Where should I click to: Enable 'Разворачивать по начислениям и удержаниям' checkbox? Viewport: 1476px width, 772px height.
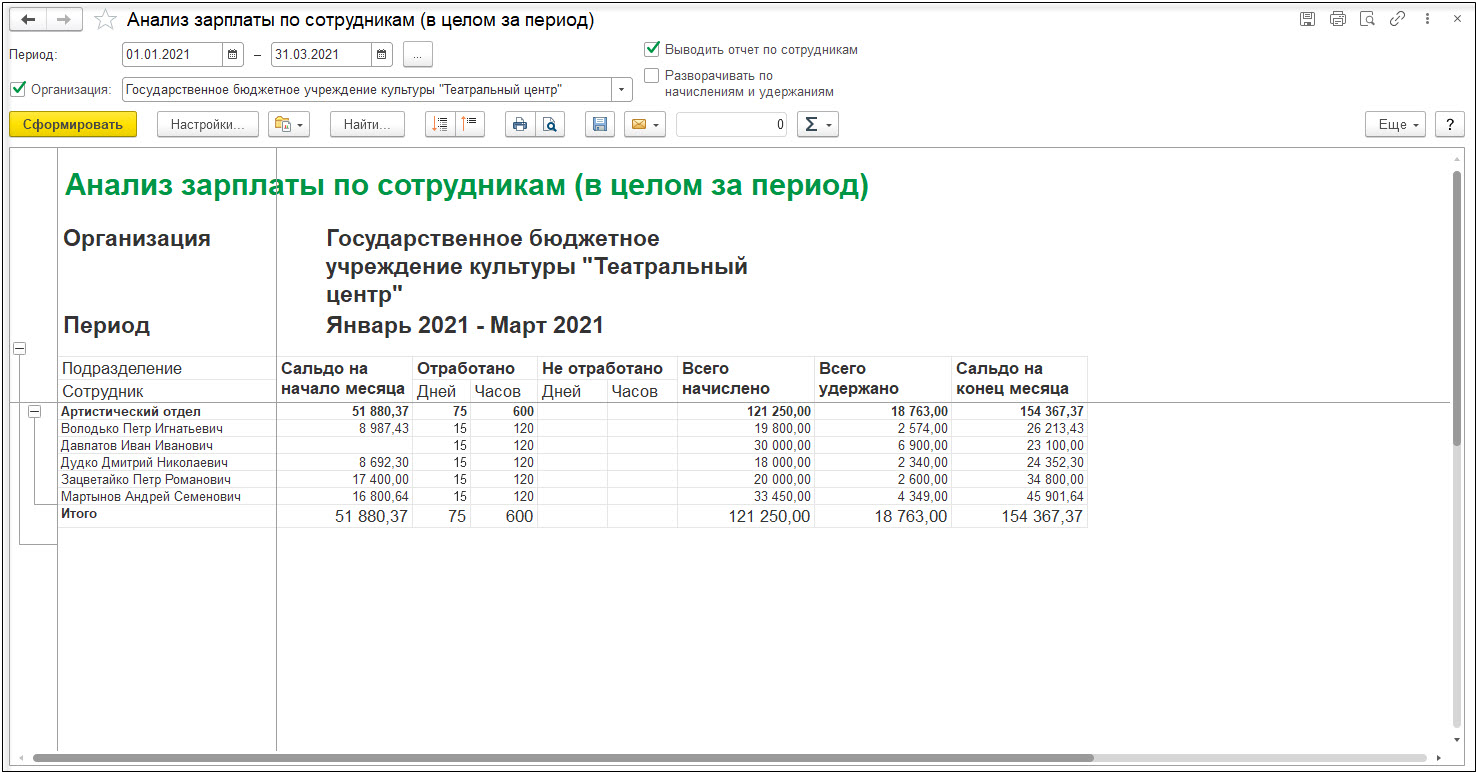652,75
